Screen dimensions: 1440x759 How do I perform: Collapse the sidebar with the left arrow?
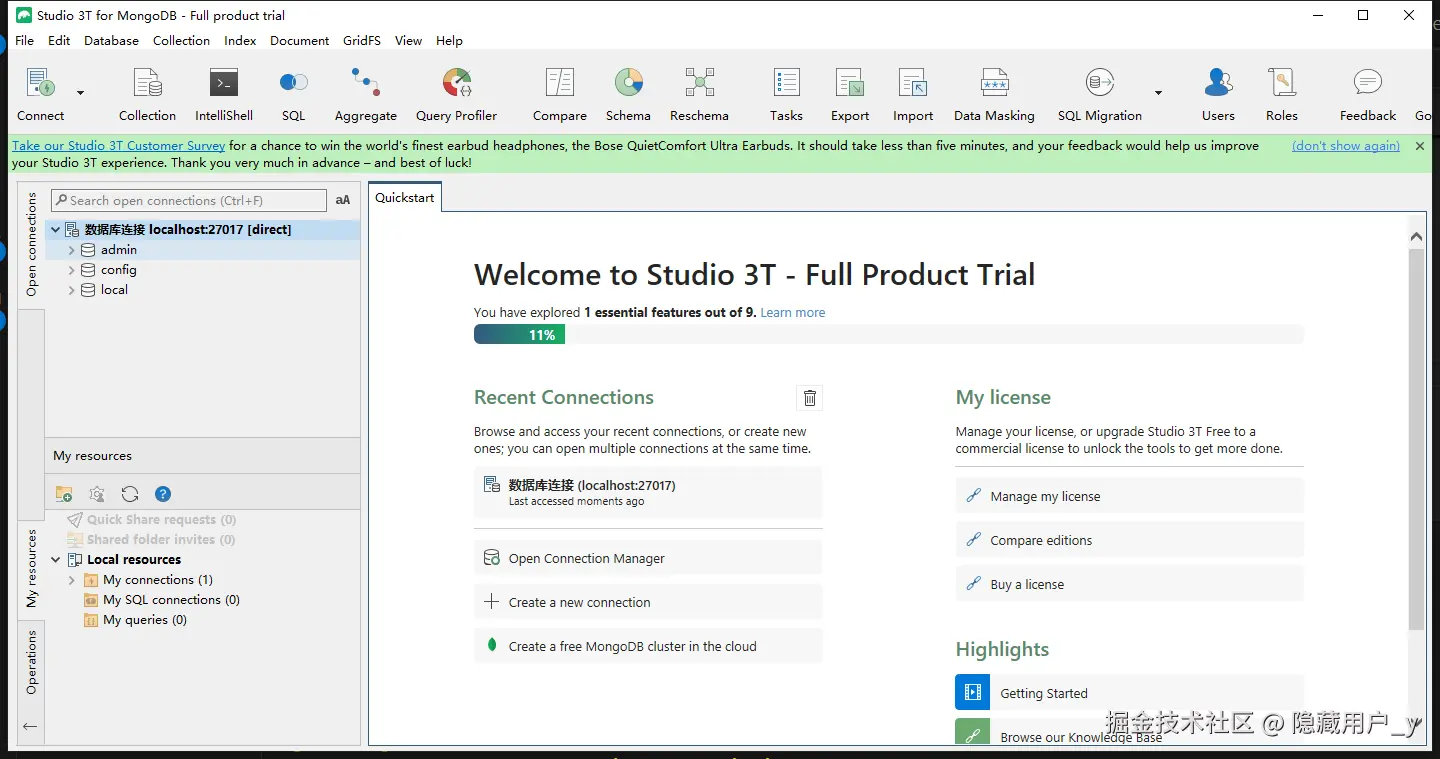pyautogui.click(x=30, y=727)
